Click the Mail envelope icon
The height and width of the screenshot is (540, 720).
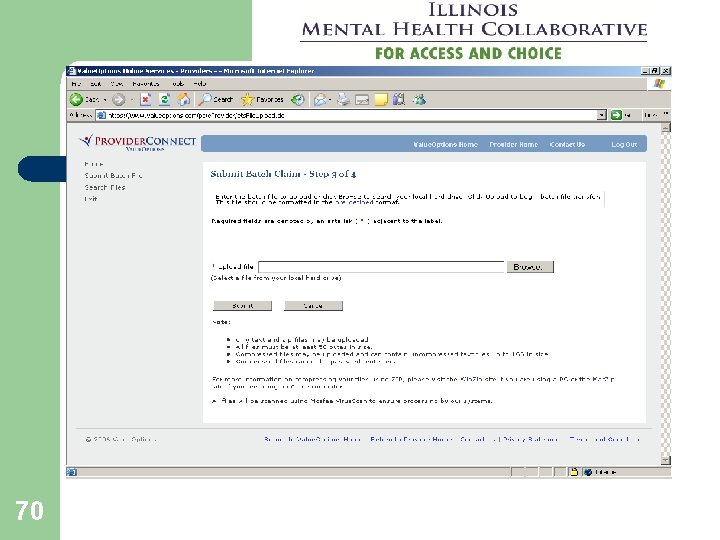(x=320, y=99)
